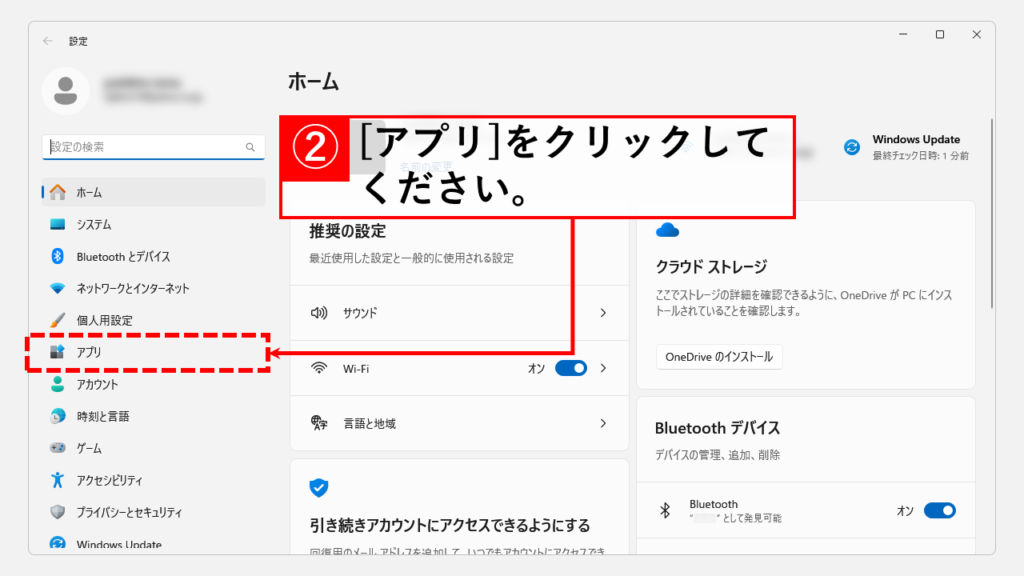This screenshot has width=1024, height=576.
Task: Click the back arrow in title bar
Action: point(48,41)
